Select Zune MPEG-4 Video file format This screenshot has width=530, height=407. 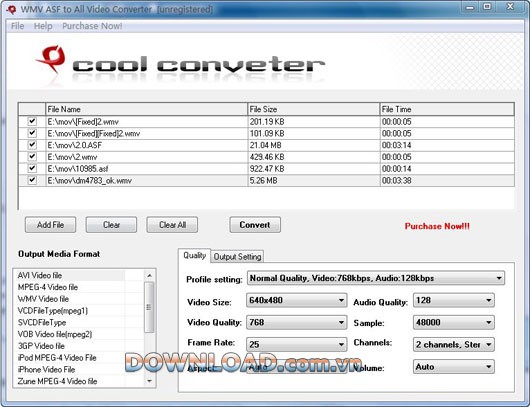(x=57, y=381)
